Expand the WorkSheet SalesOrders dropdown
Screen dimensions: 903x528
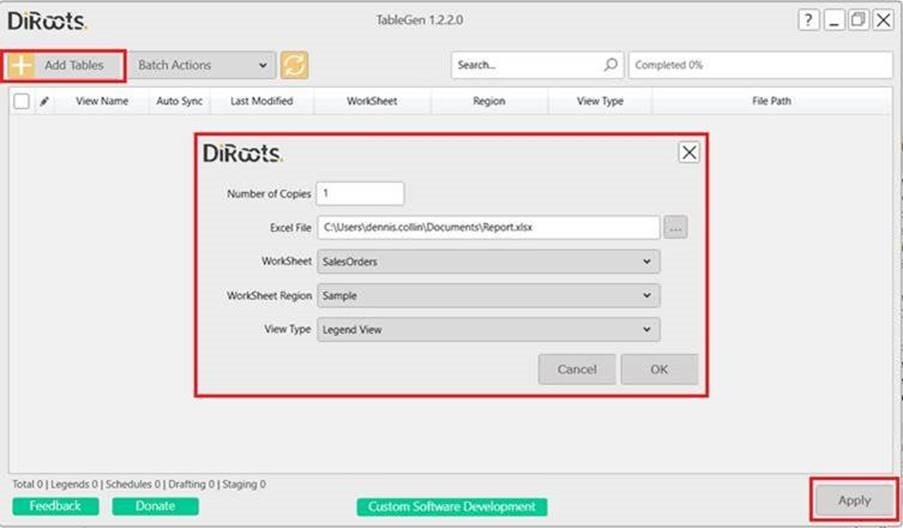(x=488, y=261)
